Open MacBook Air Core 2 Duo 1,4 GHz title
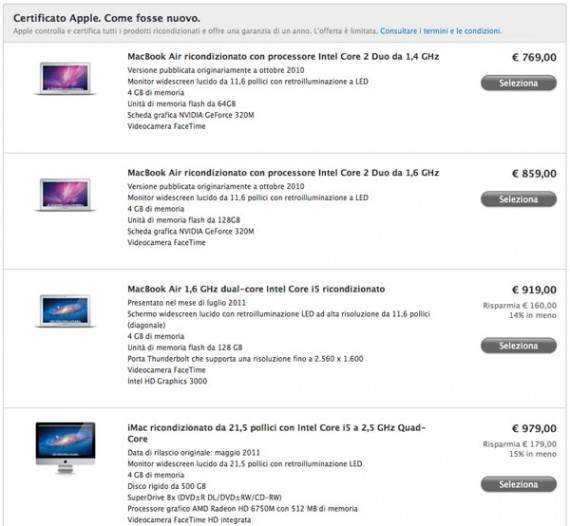The height and width of the screenshot is (526, 570). tap(283, 57)
